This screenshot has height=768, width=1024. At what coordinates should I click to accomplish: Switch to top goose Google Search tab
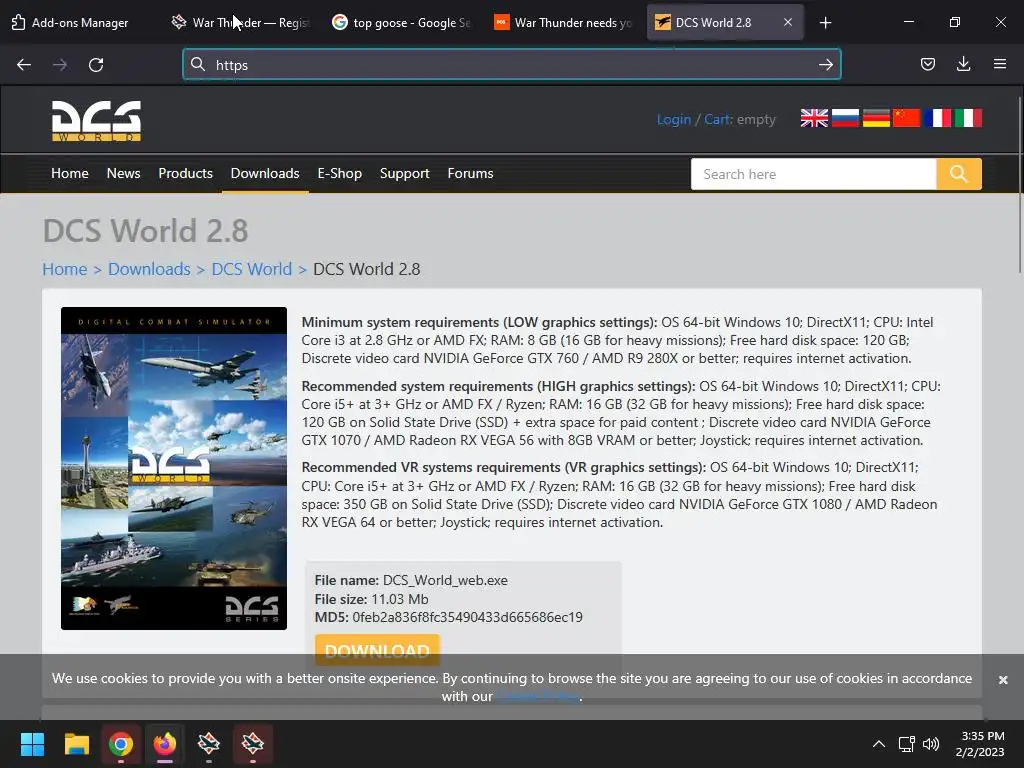click(x=401, y=22)
